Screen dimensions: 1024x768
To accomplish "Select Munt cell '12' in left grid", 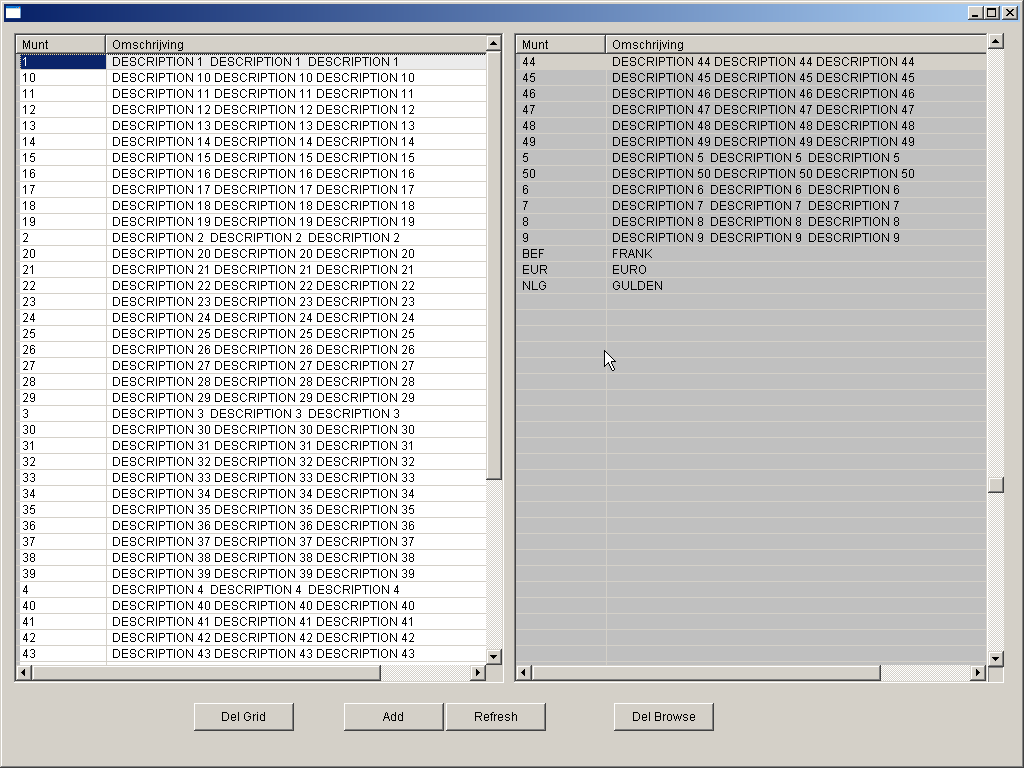I will click(61, 110).
